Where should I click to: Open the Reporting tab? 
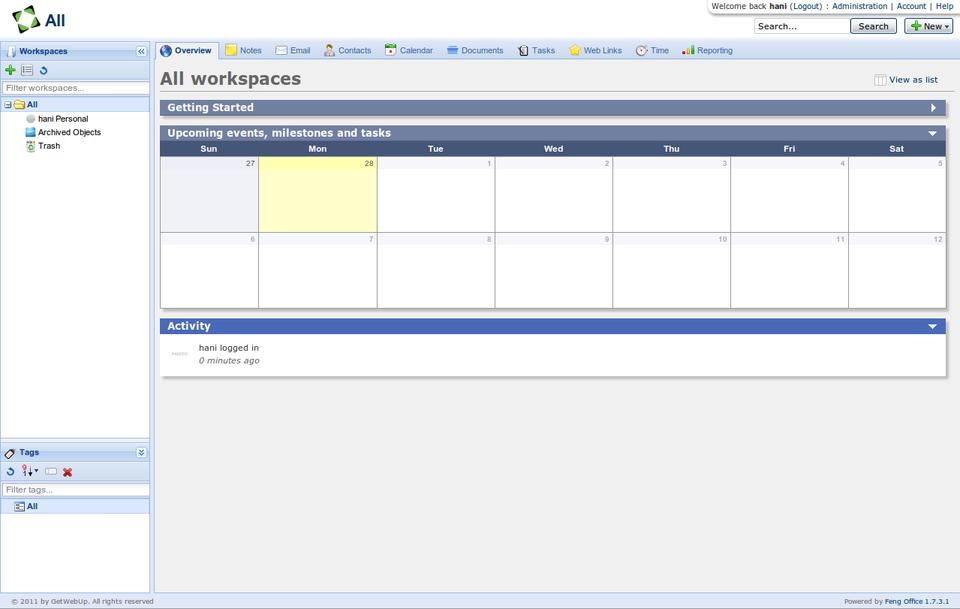pos(707,51)
